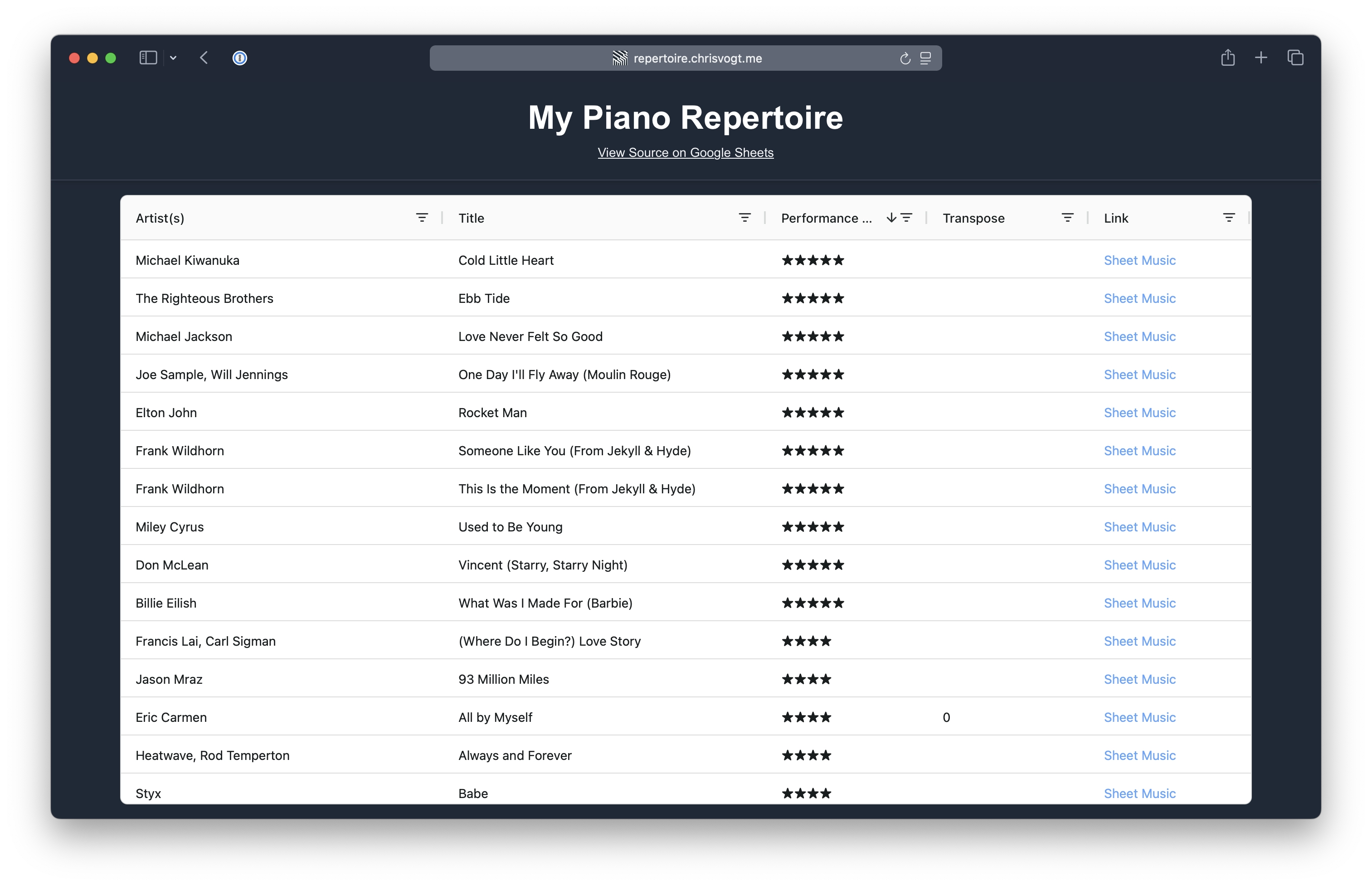Image resolution: width=1372 pixels, height=886 pixels.
Task: Click the Used to Be Young title
Action: click(x=510, y=527)
